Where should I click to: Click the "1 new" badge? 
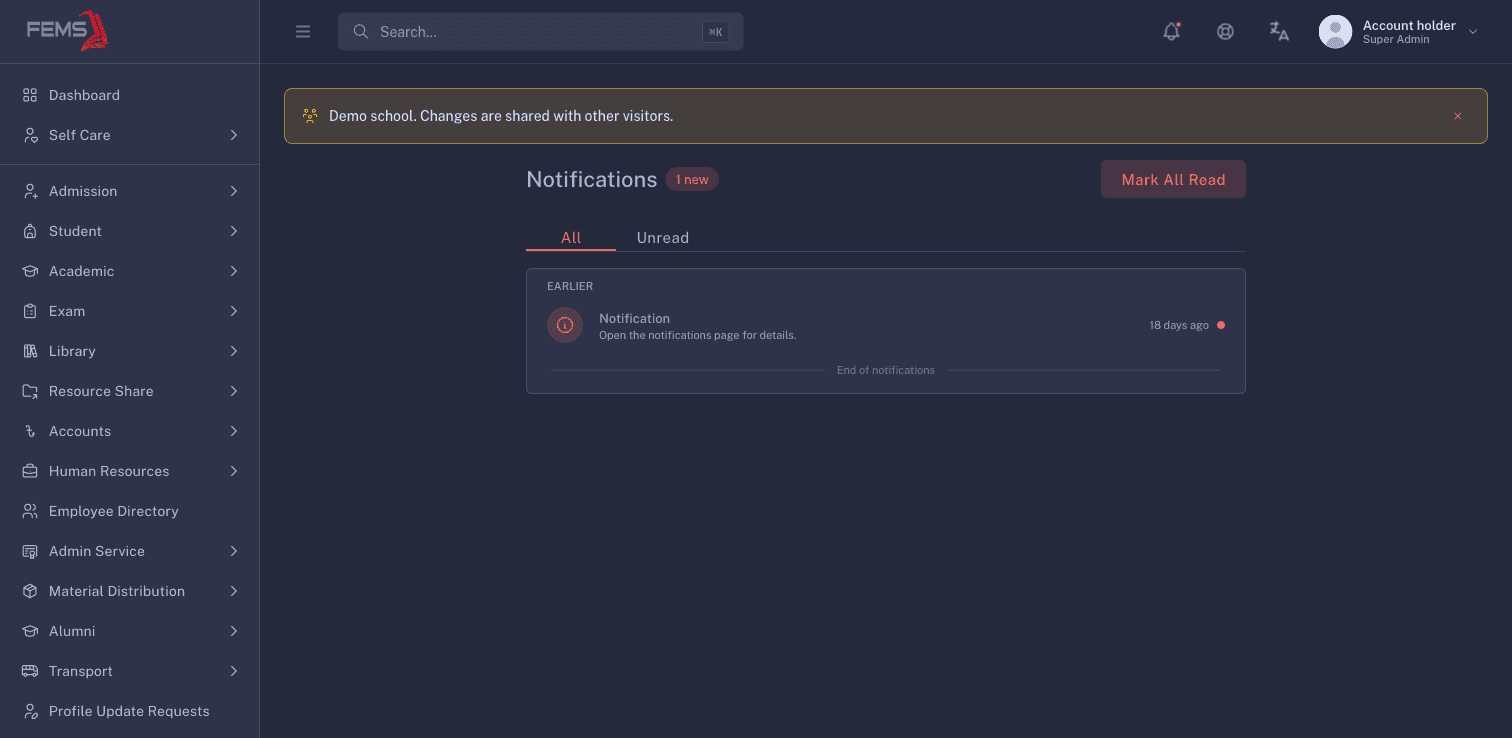pyautogui.click(x=692, y=180)
